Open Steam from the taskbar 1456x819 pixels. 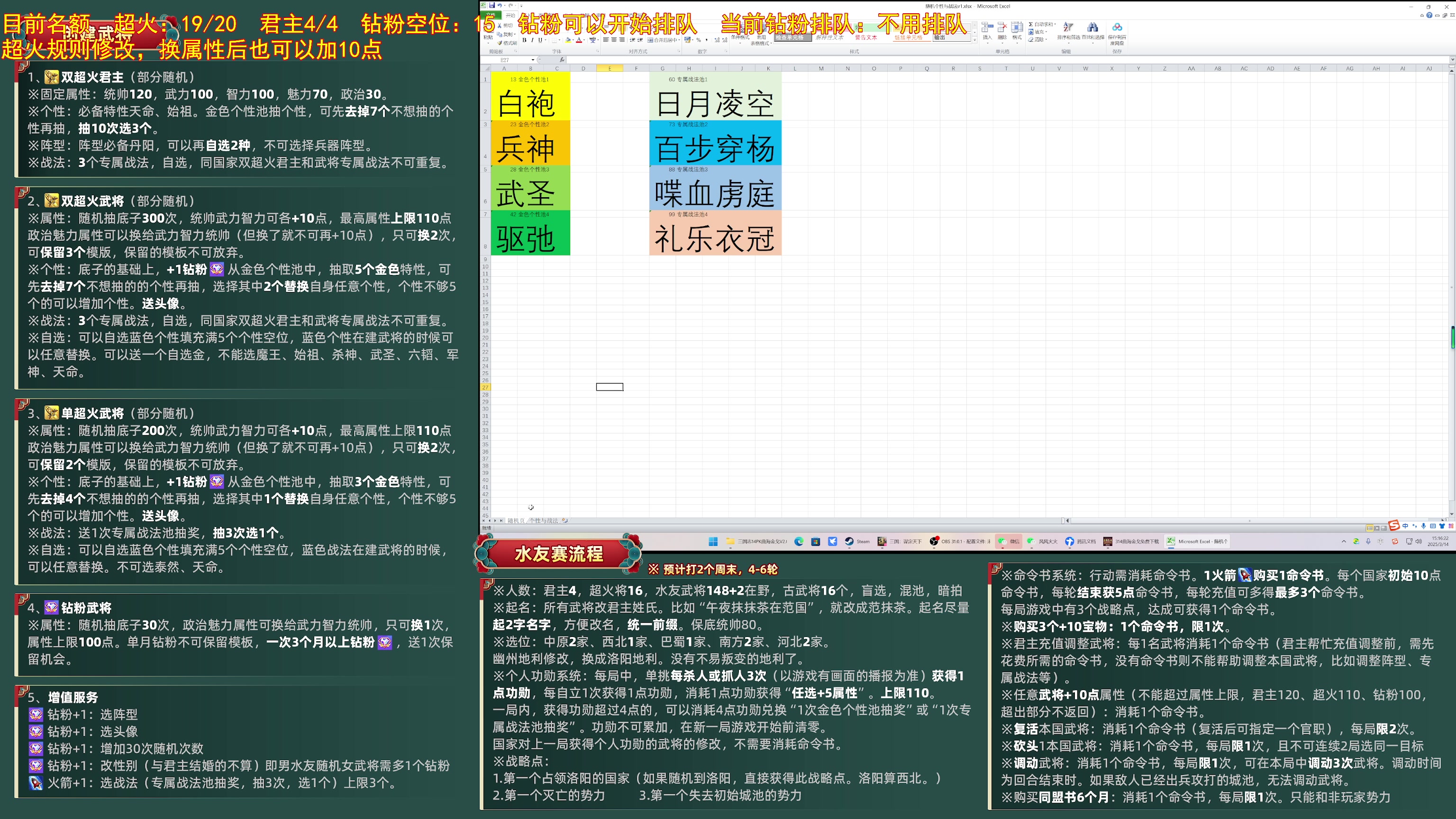click(x=857, y=541)
